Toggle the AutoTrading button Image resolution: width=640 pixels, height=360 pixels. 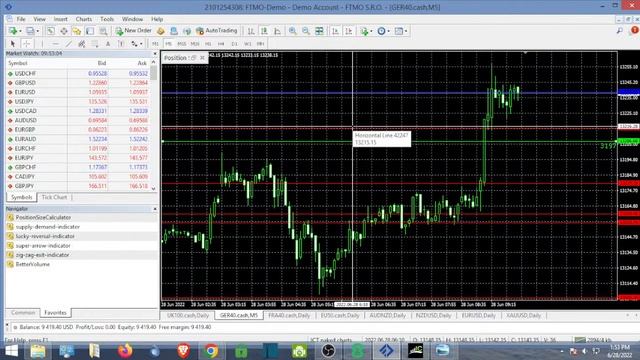pos(216,31)
